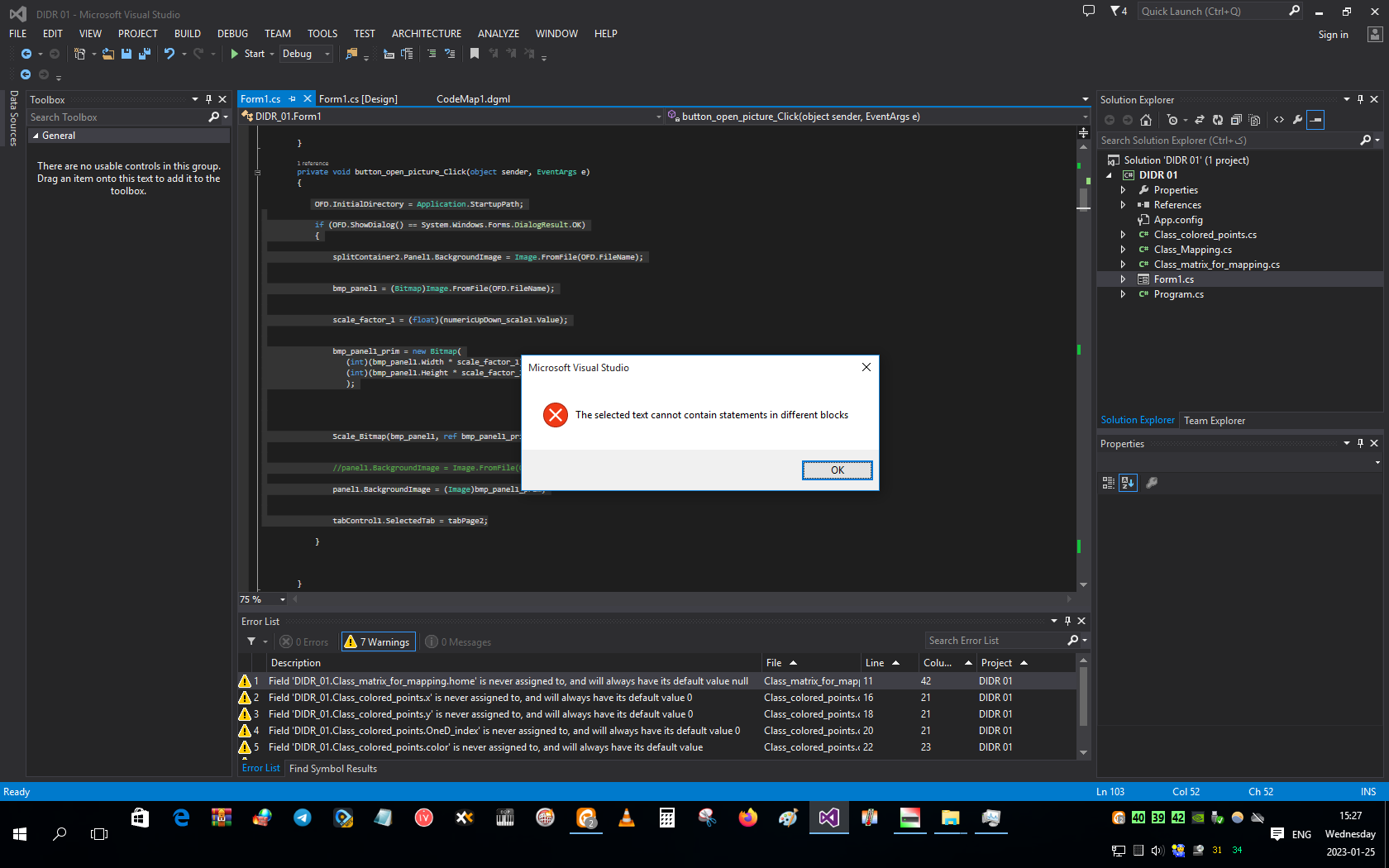The width and height of the screenshot is (1389, 868).
Task: Toggle the 7 Warnings filter button
Action: [x=378, y=642]
